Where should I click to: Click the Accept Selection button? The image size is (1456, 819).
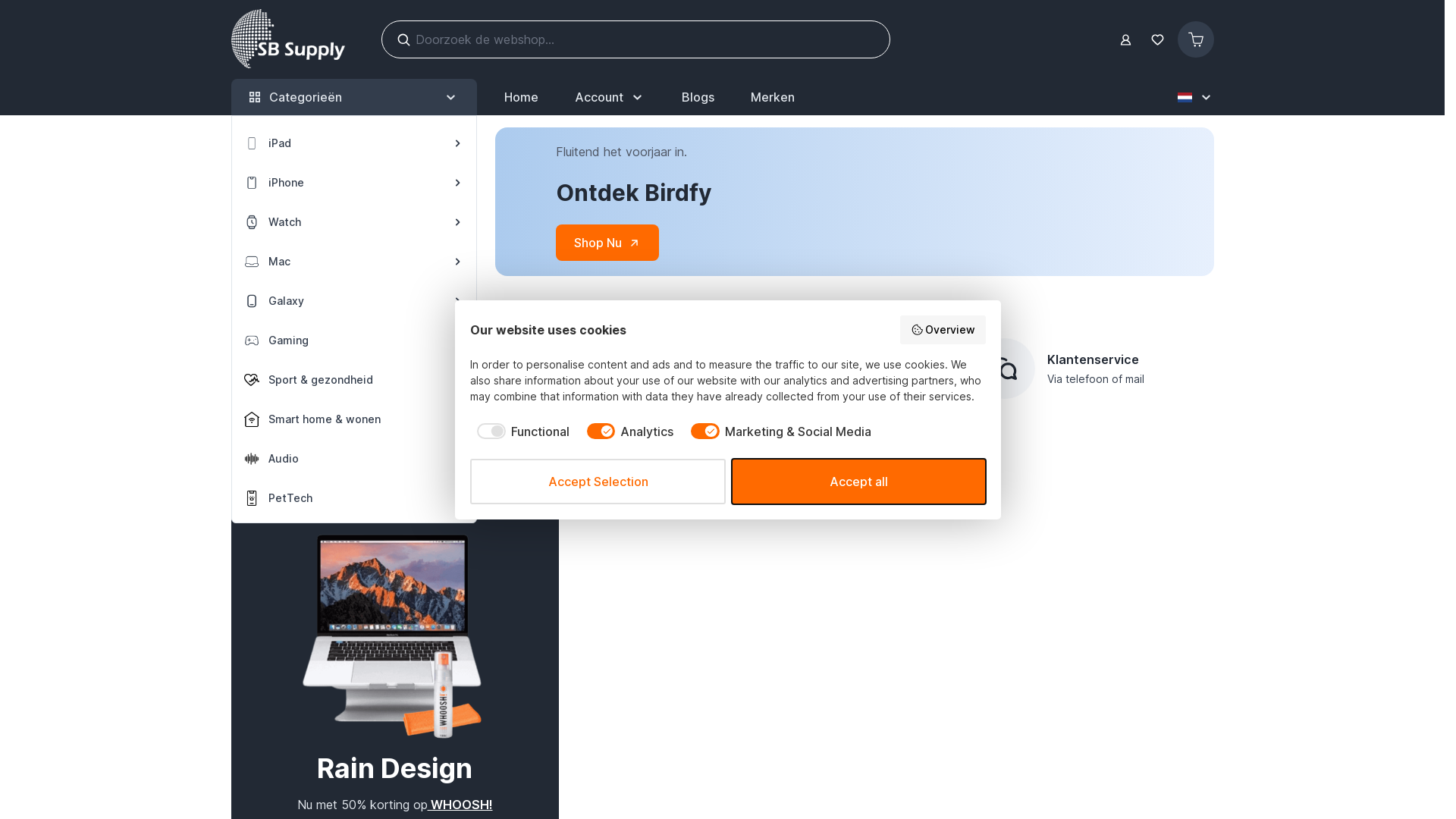[x=598, y=482]
